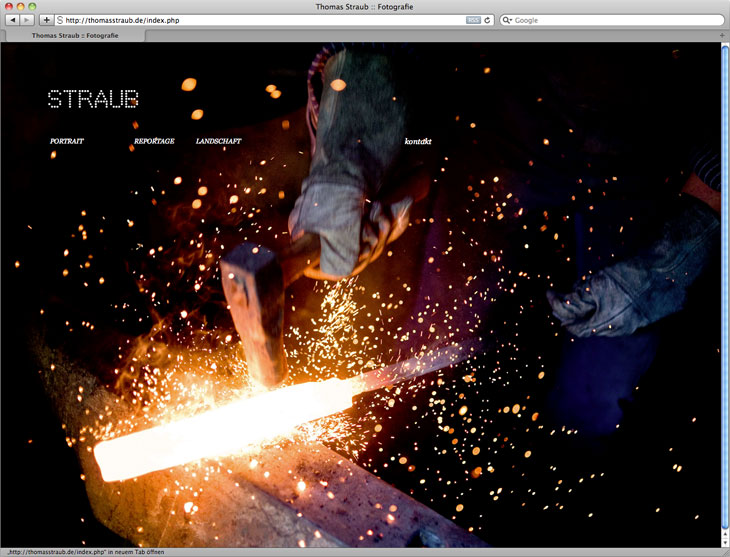
Task: Click the vertical scrollbar thumb
Action: [725, 289]
